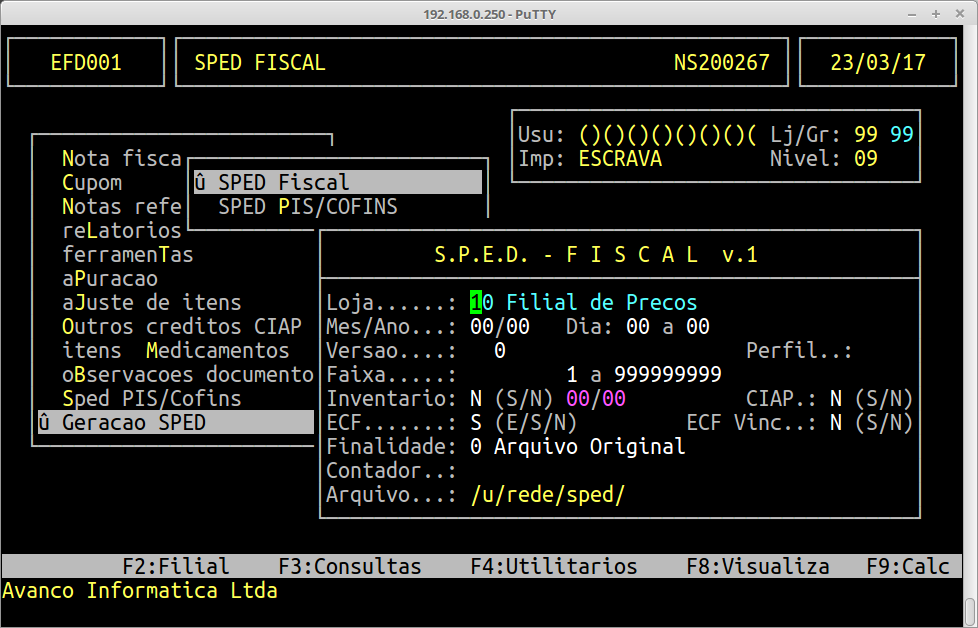Click F3:Consultas in the function bar
This screenshot has width=978, height=628.
(x=350, y=567)
